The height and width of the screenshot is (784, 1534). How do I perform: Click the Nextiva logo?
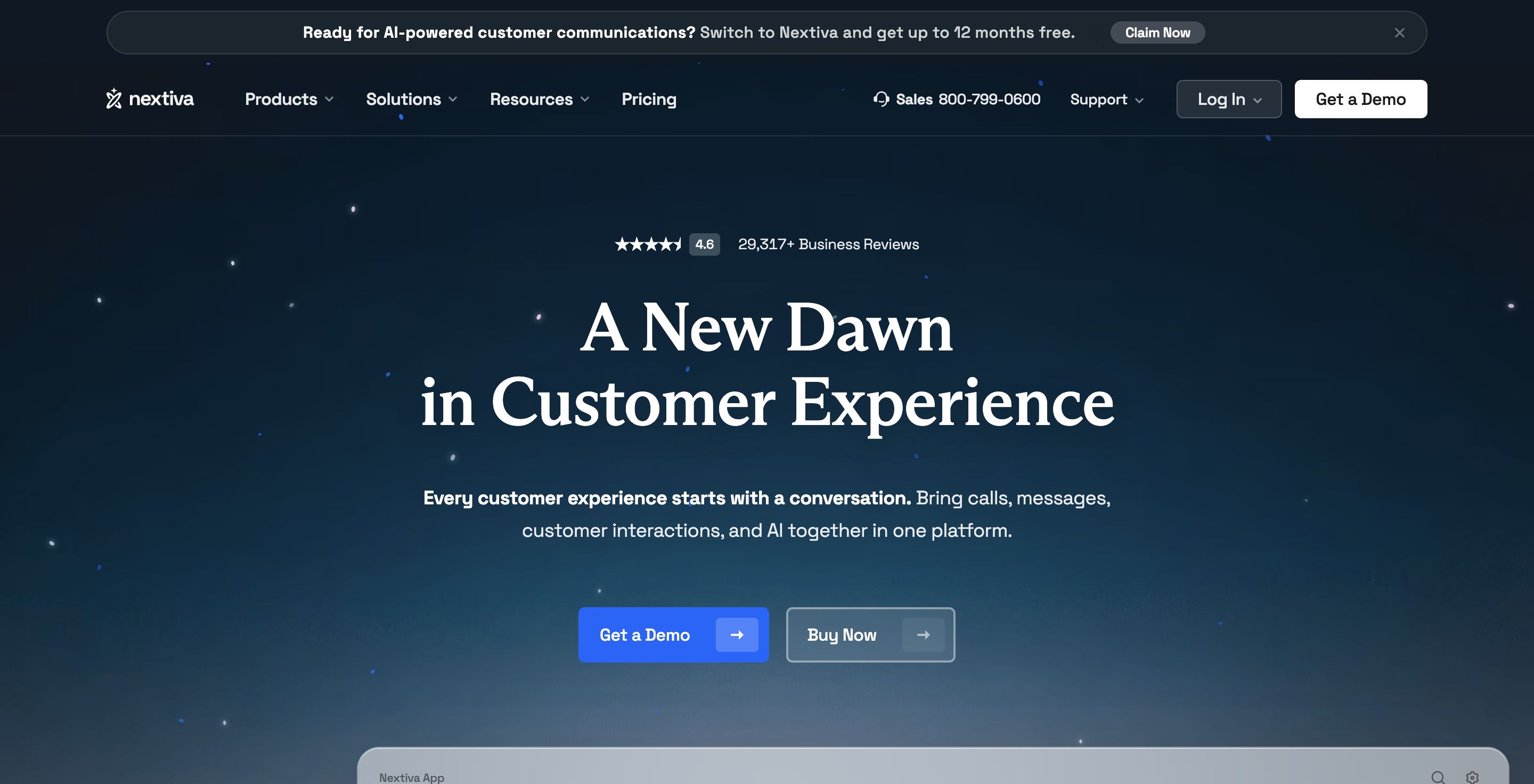(150, 99)
